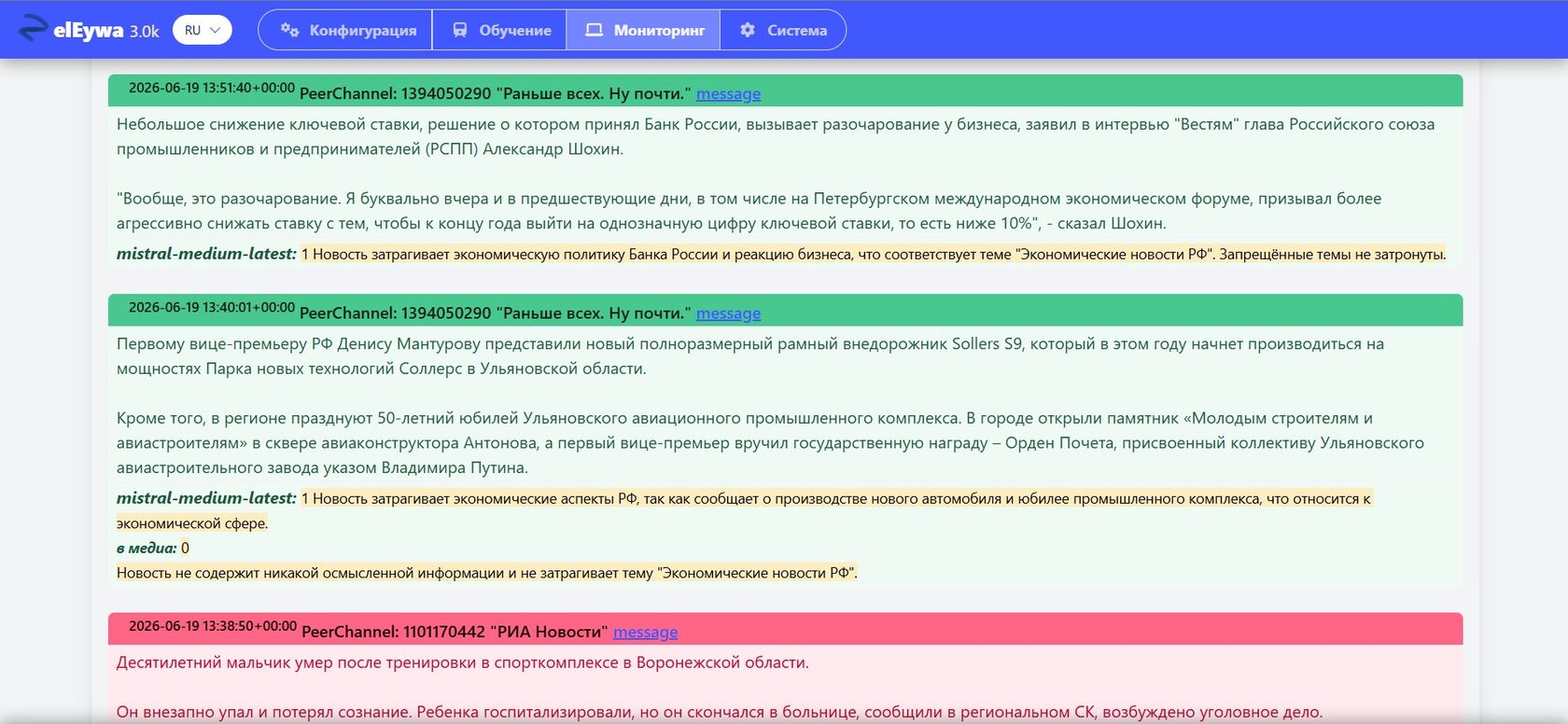1568x724 pixels.
Task: Select the Мониторинг tab
Action: point(644,30)
